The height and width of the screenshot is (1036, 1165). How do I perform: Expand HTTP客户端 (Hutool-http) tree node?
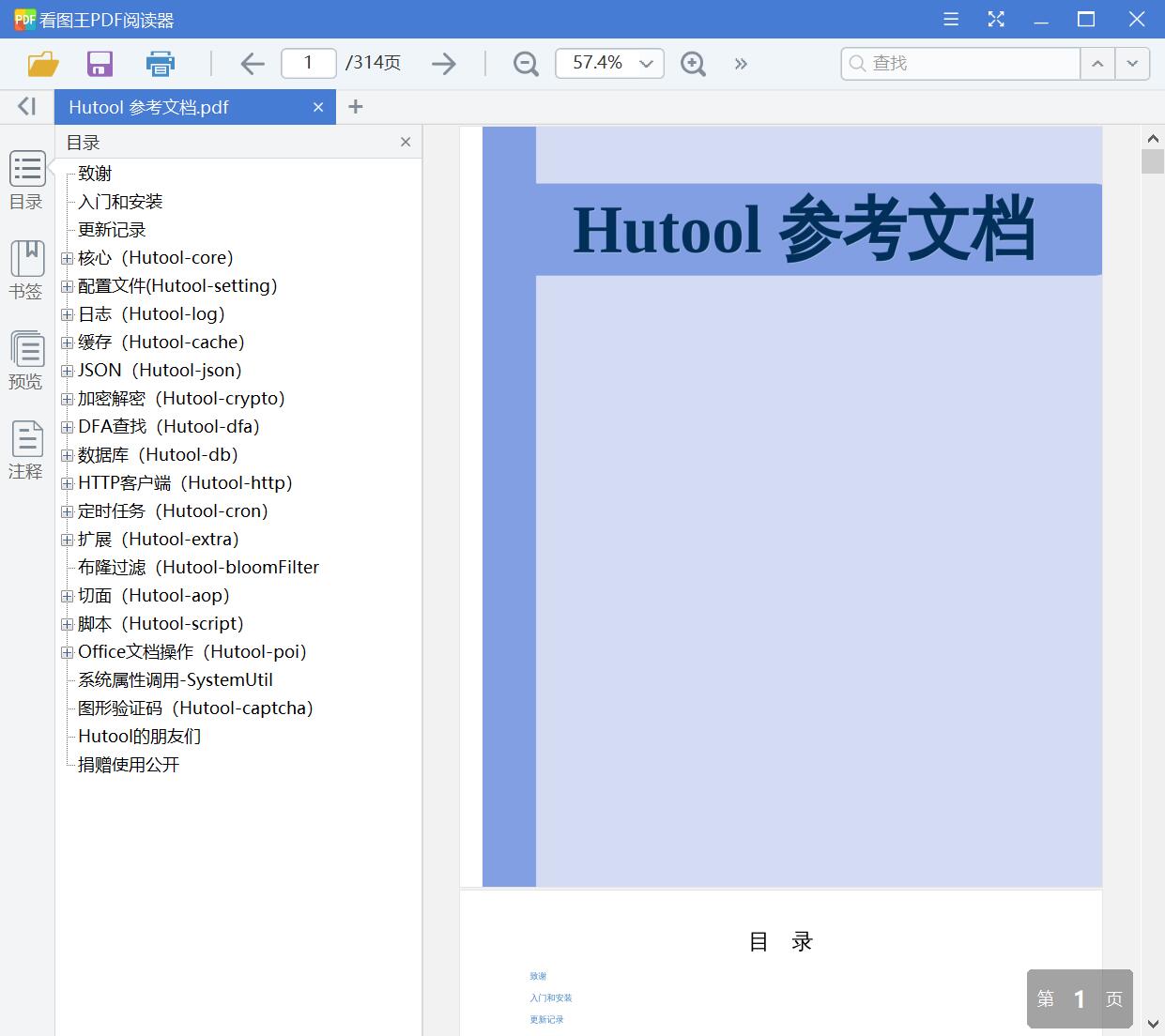[x=67, y=483]
